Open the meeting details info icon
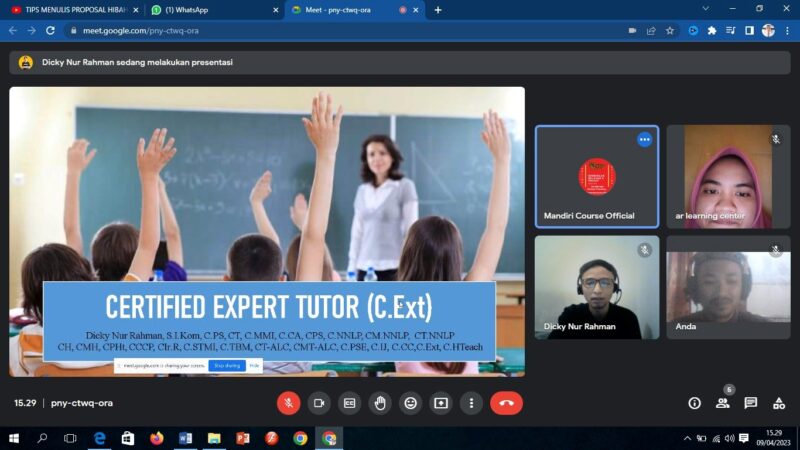Image resolution: width=800 pixels, height=450 pixels. [694, 403]
